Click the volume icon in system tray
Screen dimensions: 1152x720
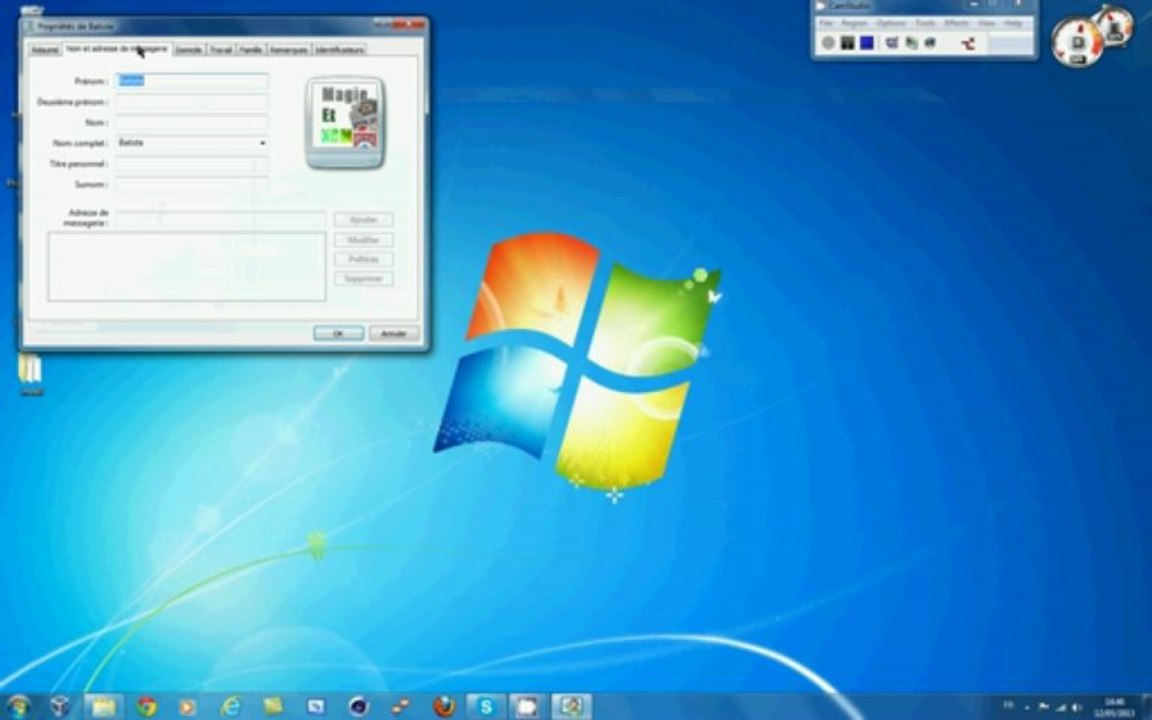coord(1079,708)
